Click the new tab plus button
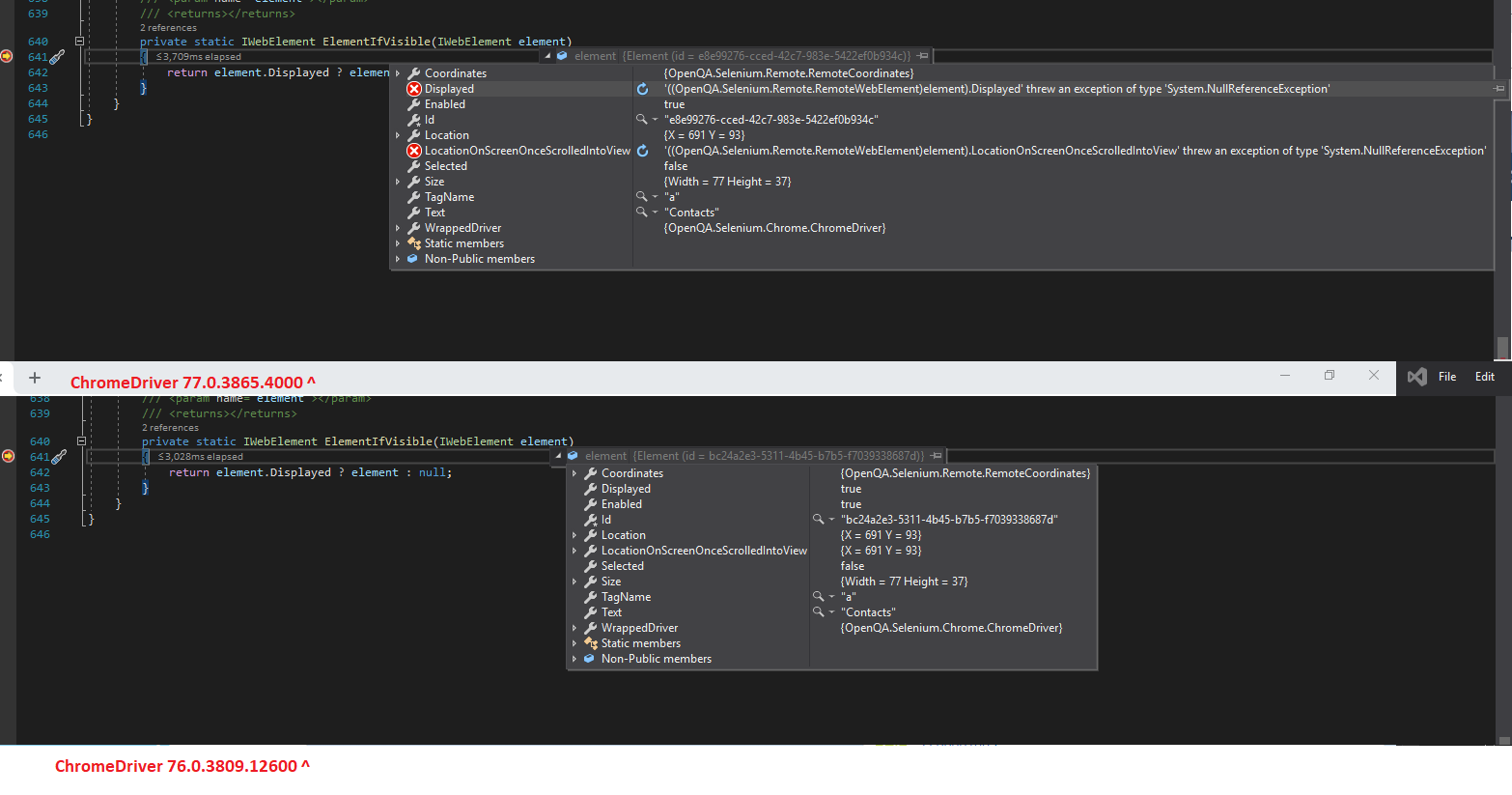This screenshot has height=795, width=1512. pyautogui.click(x=35, y=378)
